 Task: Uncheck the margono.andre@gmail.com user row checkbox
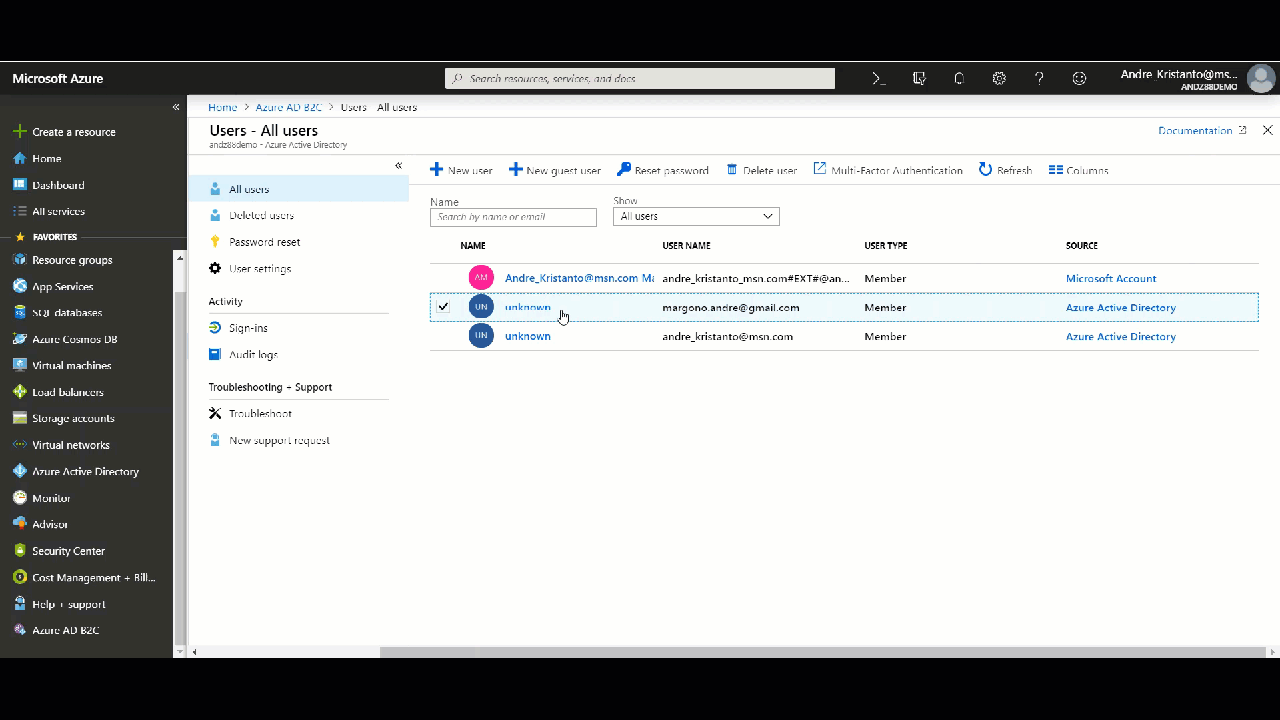point(443,307)
